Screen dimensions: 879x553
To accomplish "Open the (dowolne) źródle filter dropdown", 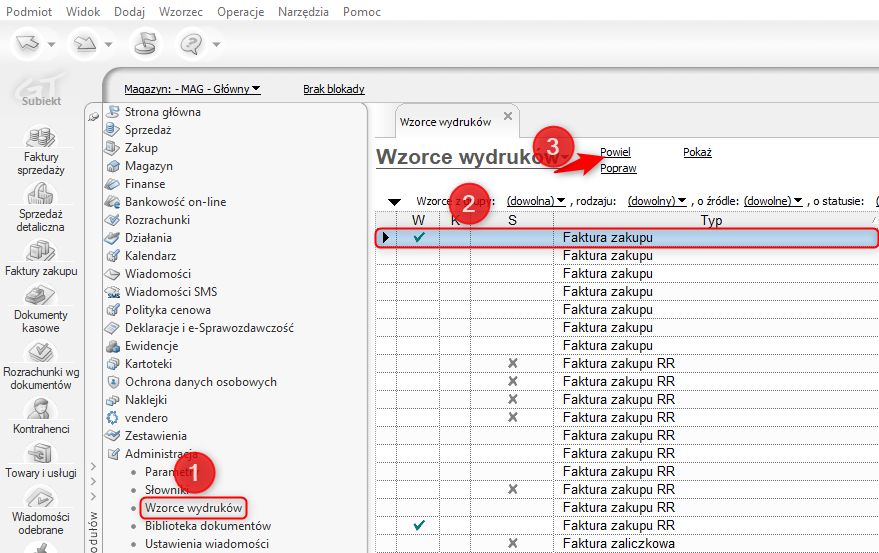I will tap(773, 201).
